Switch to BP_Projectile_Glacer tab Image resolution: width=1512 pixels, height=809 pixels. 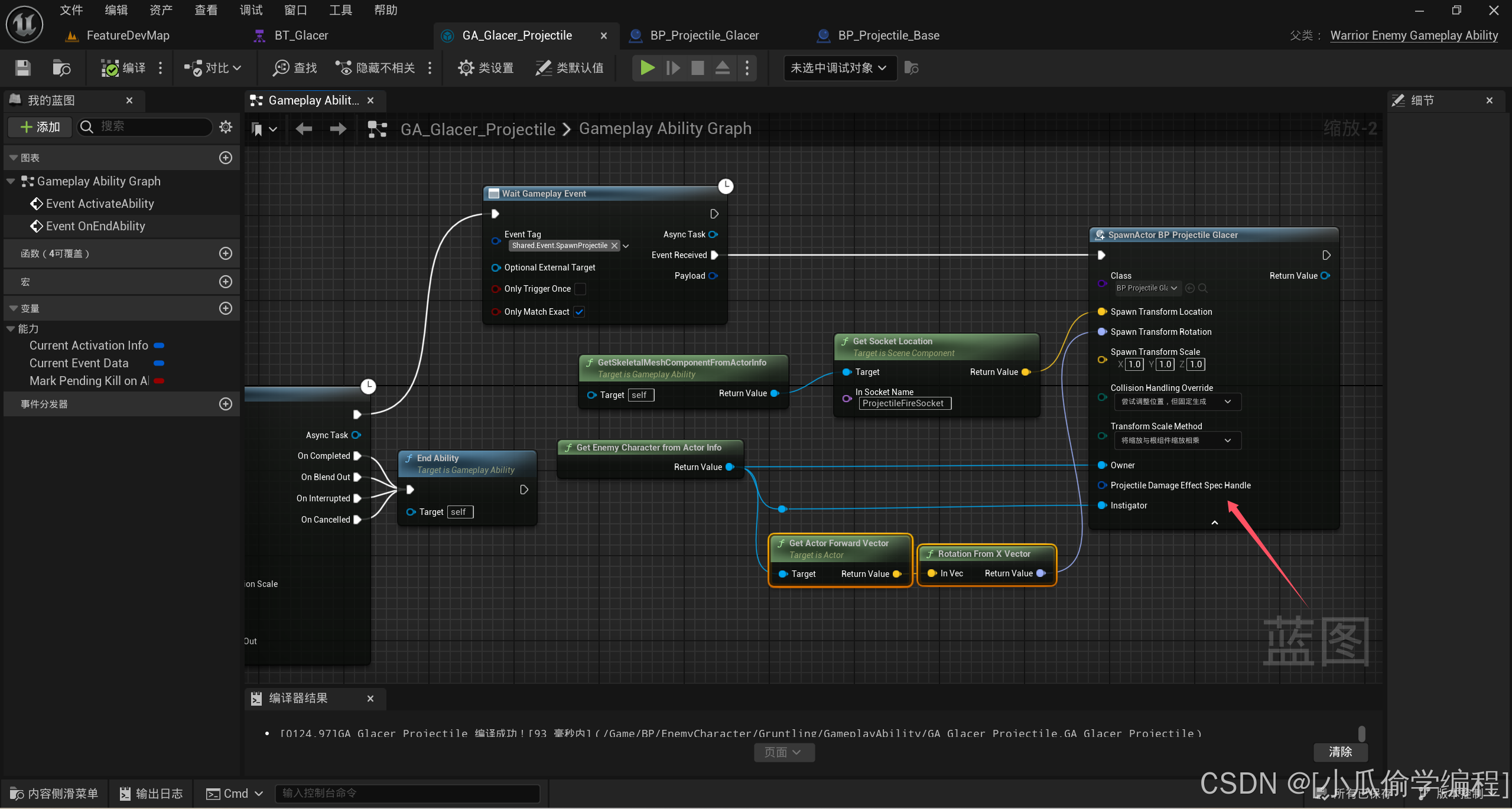(x=704, y=35)
